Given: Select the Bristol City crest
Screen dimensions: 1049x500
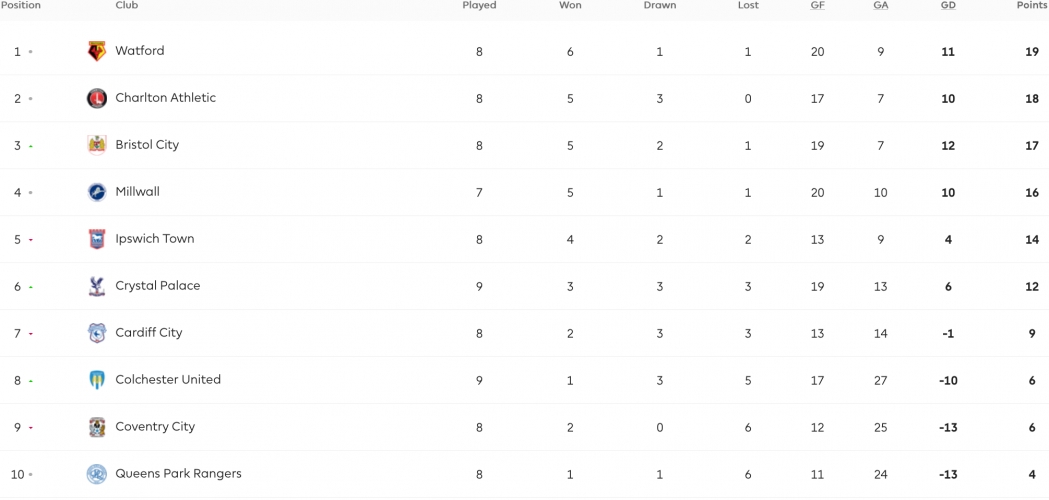Looking at the screenshot, I should point(97,145).
